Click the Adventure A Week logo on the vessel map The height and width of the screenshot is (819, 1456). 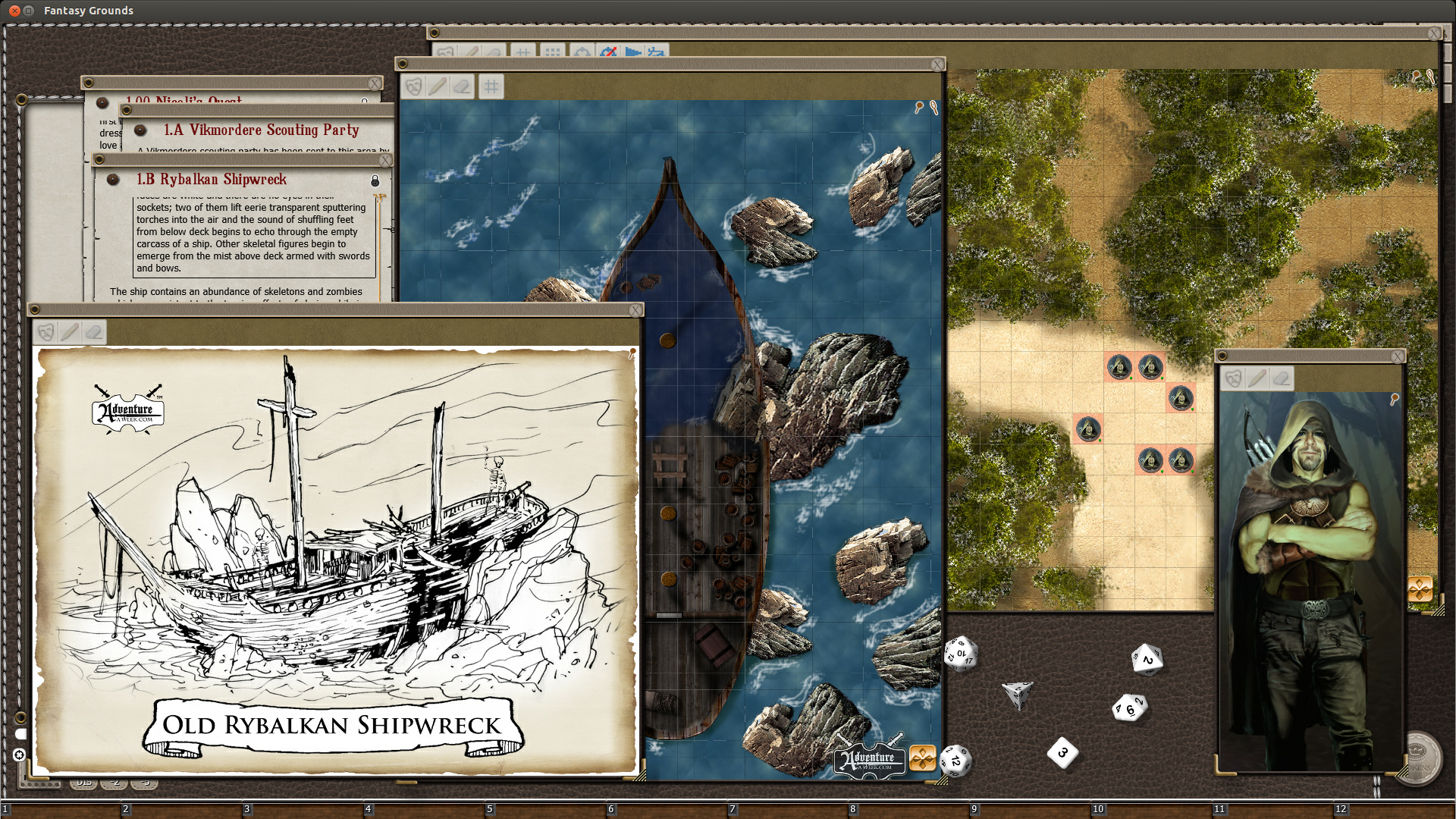[x=869, y=759]
